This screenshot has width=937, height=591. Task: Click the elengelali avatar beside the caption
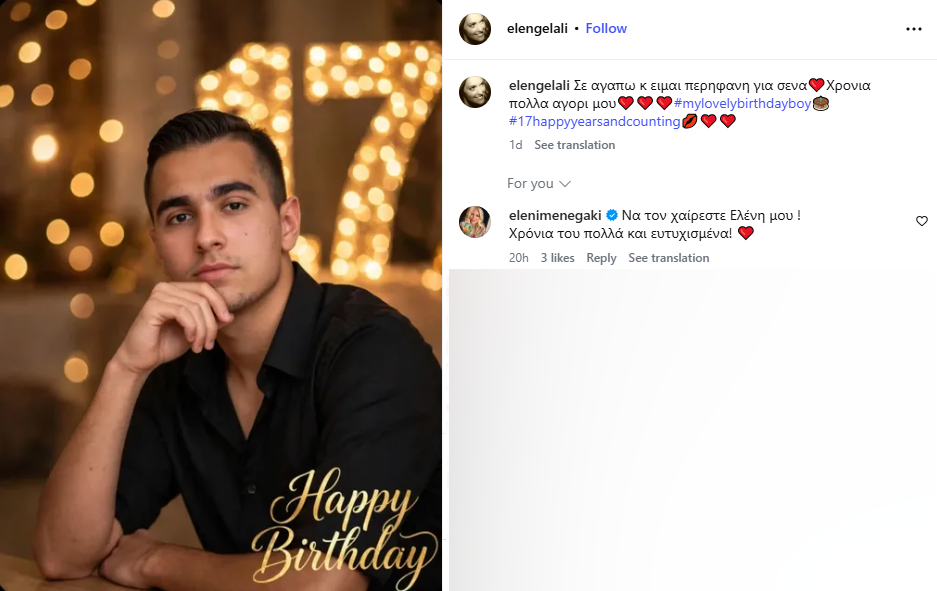474,92
